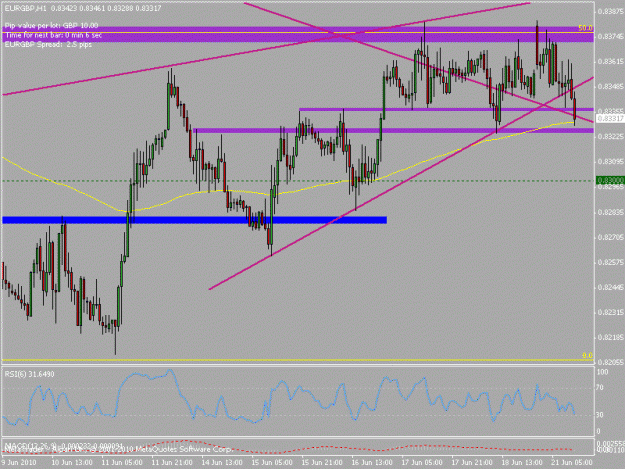This screenshot has width=625, height=469.
Task: Click the 0.82575 price axis label
Action: click(x=610, y=262)
